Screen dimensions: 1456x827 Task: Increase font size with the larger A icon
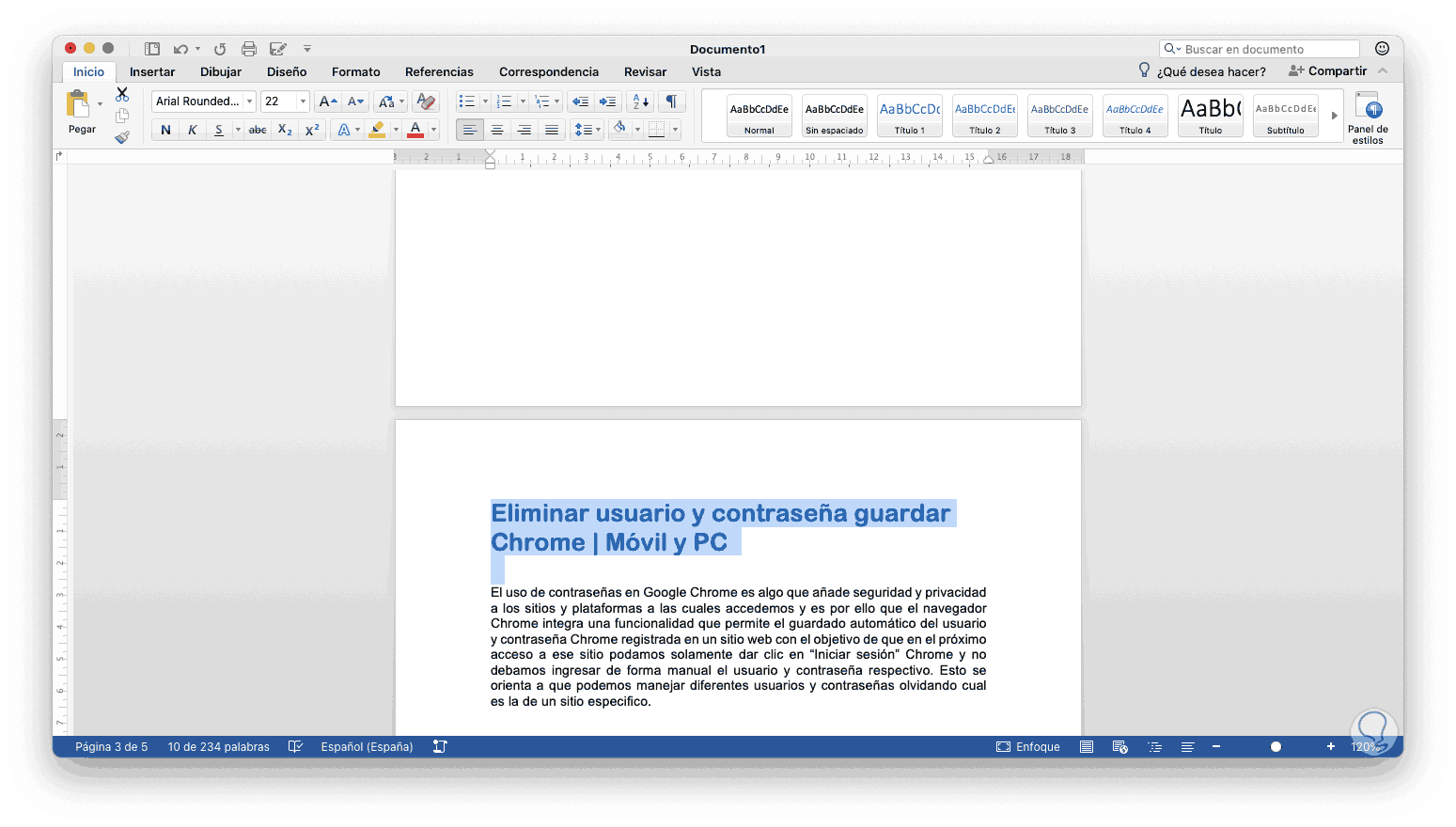coord(327,101)
